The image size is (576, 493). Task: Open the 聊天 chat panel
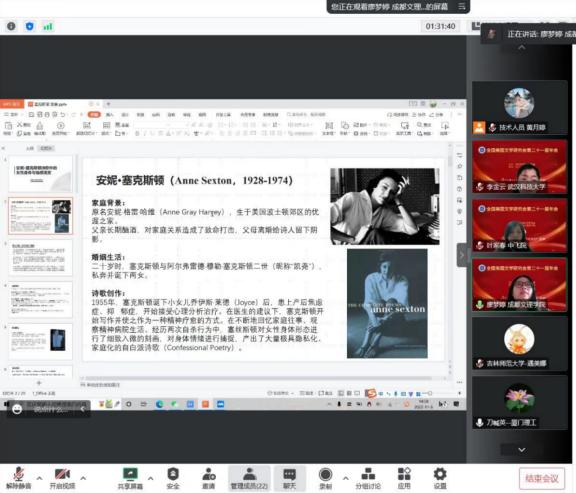(289, 478)
